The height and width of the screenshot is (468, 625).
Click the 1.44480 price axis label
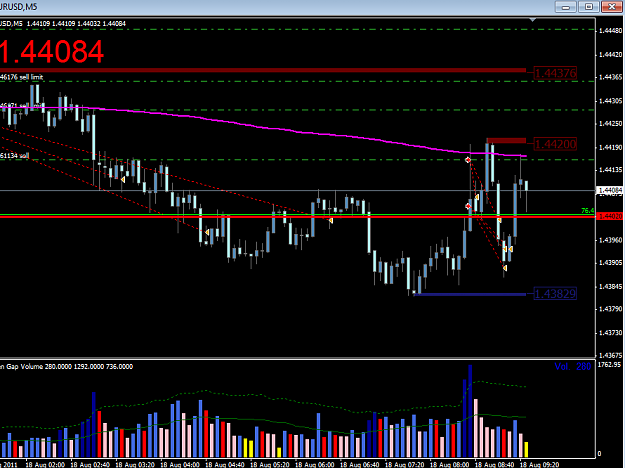(x=611, y=31)
